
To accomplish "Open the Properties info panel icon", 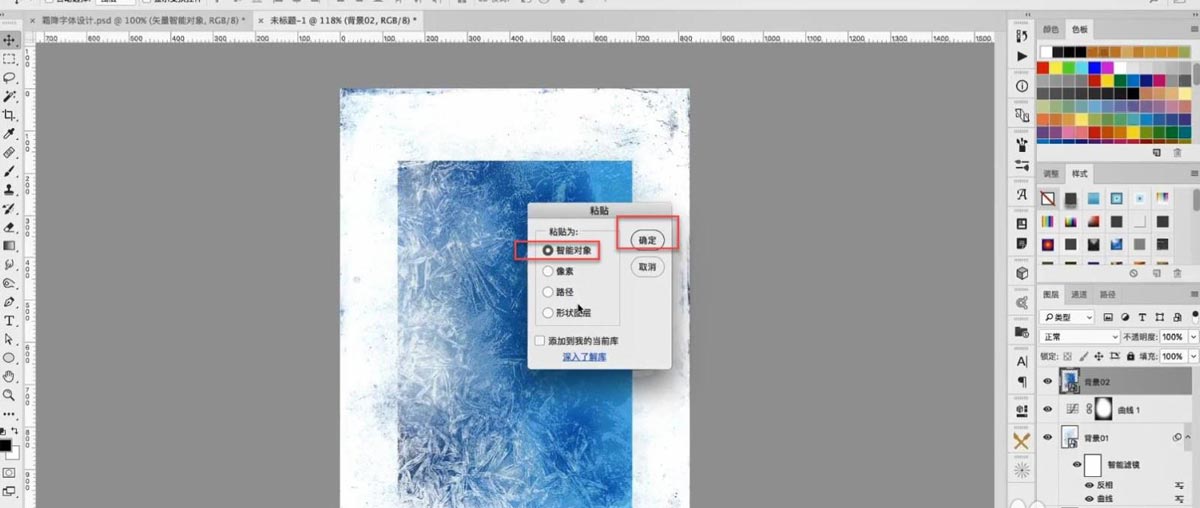I will (1022, 87).
